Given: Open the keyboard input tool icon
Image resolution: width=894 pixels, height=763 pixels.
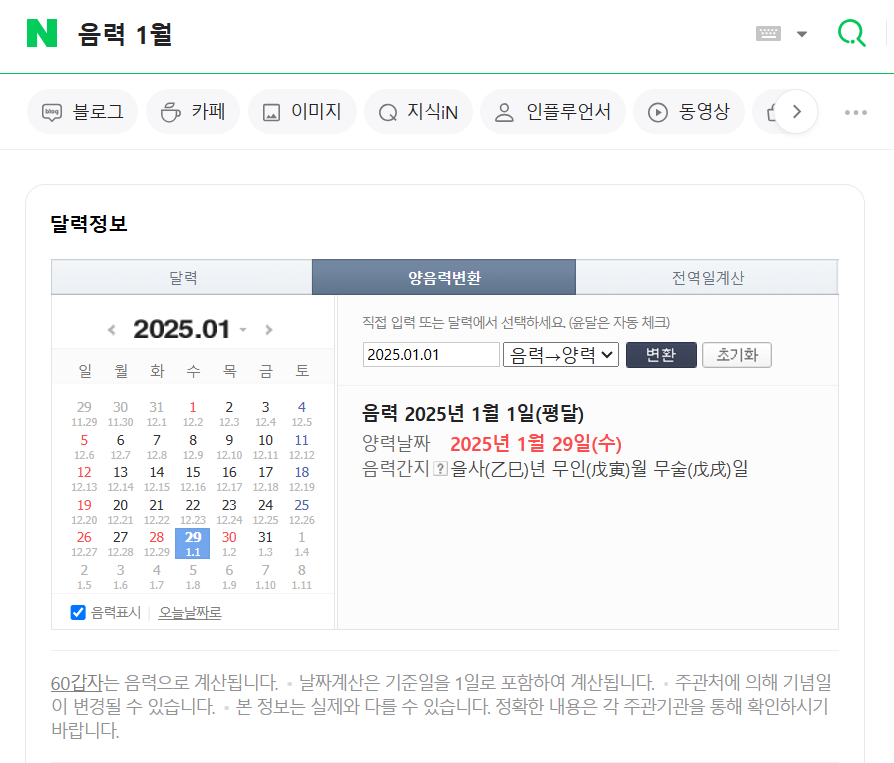Looking at the screenshot, I should 767,32.
